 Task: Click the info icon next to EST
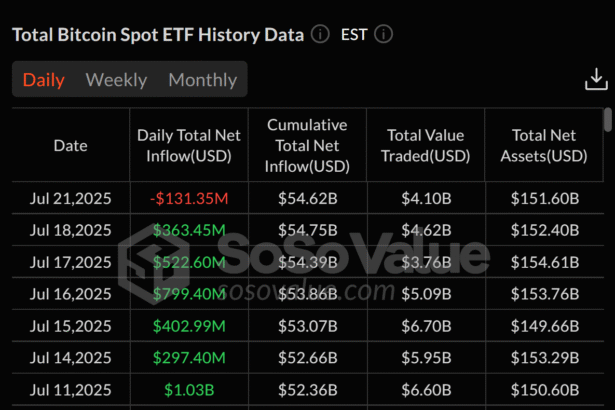click(x=383, y=34)
